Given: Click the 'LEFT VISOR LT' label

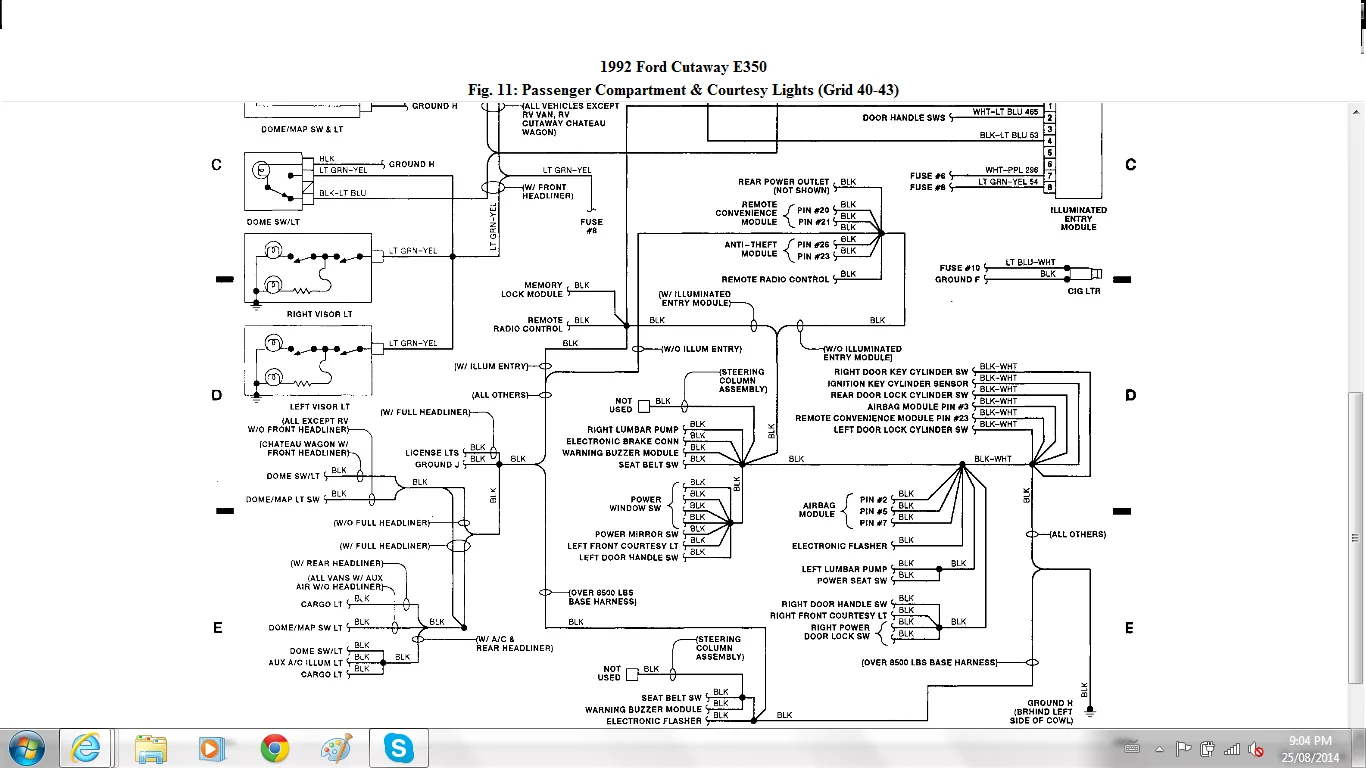Looking at the screenshot, I should [x=318, y=407].
